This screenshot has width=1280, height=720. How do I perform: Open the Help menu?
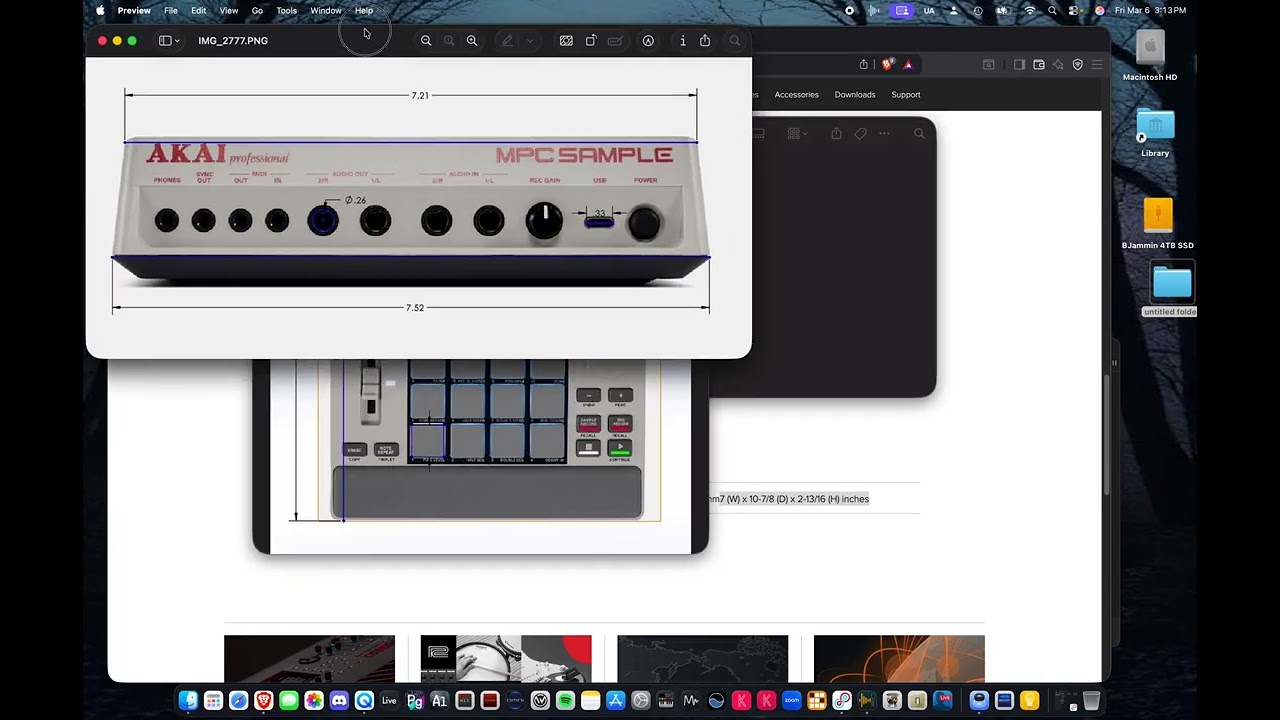(364, 11)
